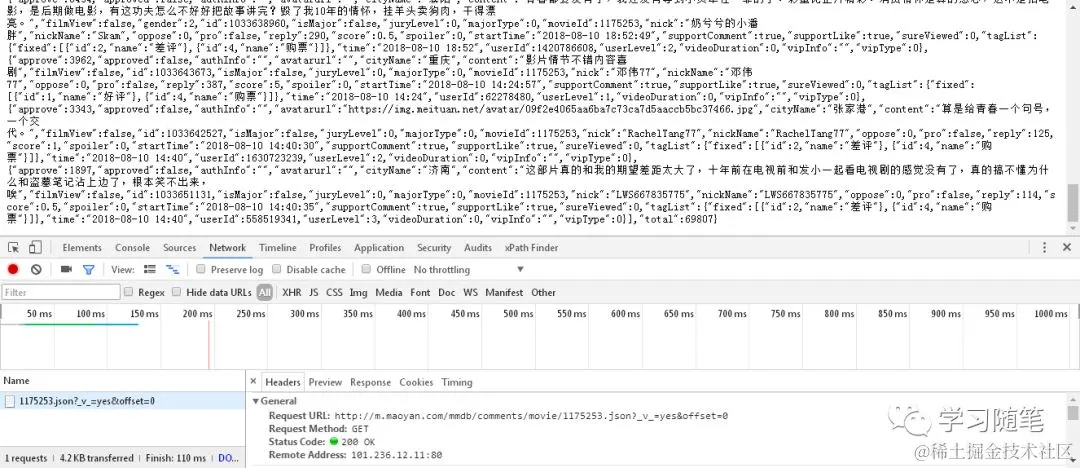The height and width of the screenshot is (468, 1080).
Task: Open the Security tab
Action: tap(434, 247)
